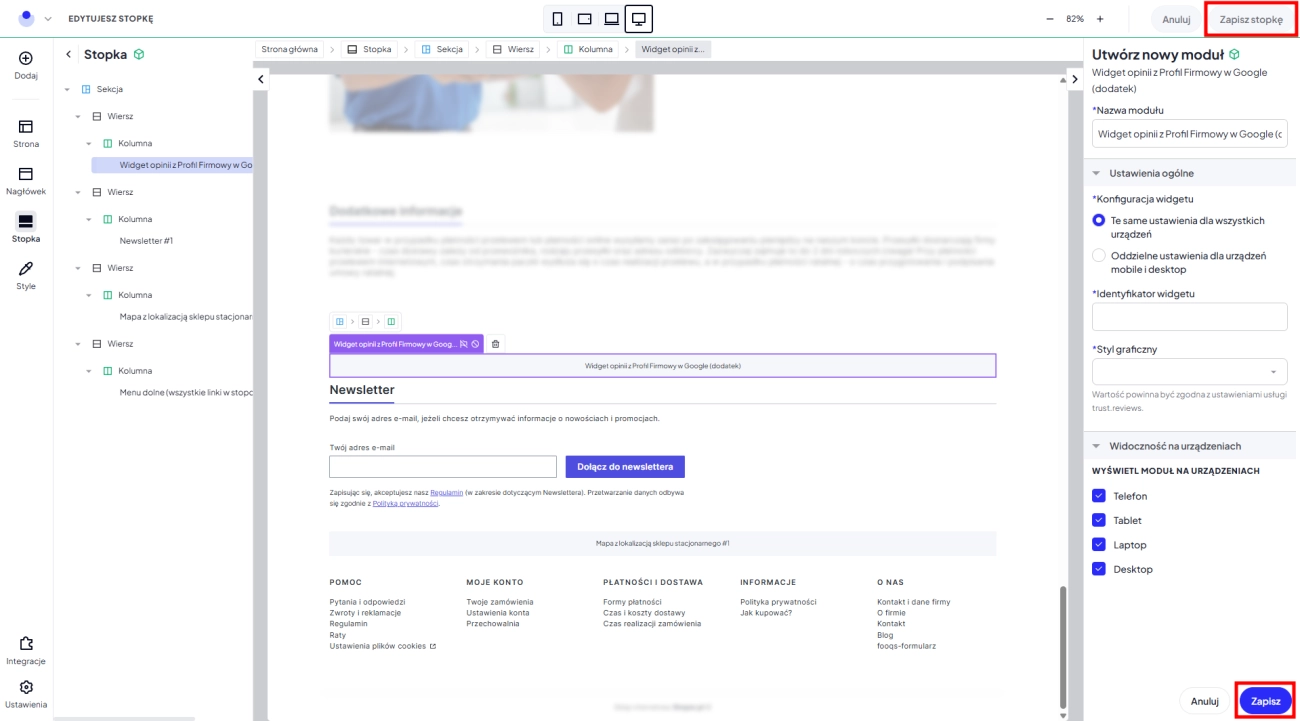Switch to laptop preview mode

(611, 19)
